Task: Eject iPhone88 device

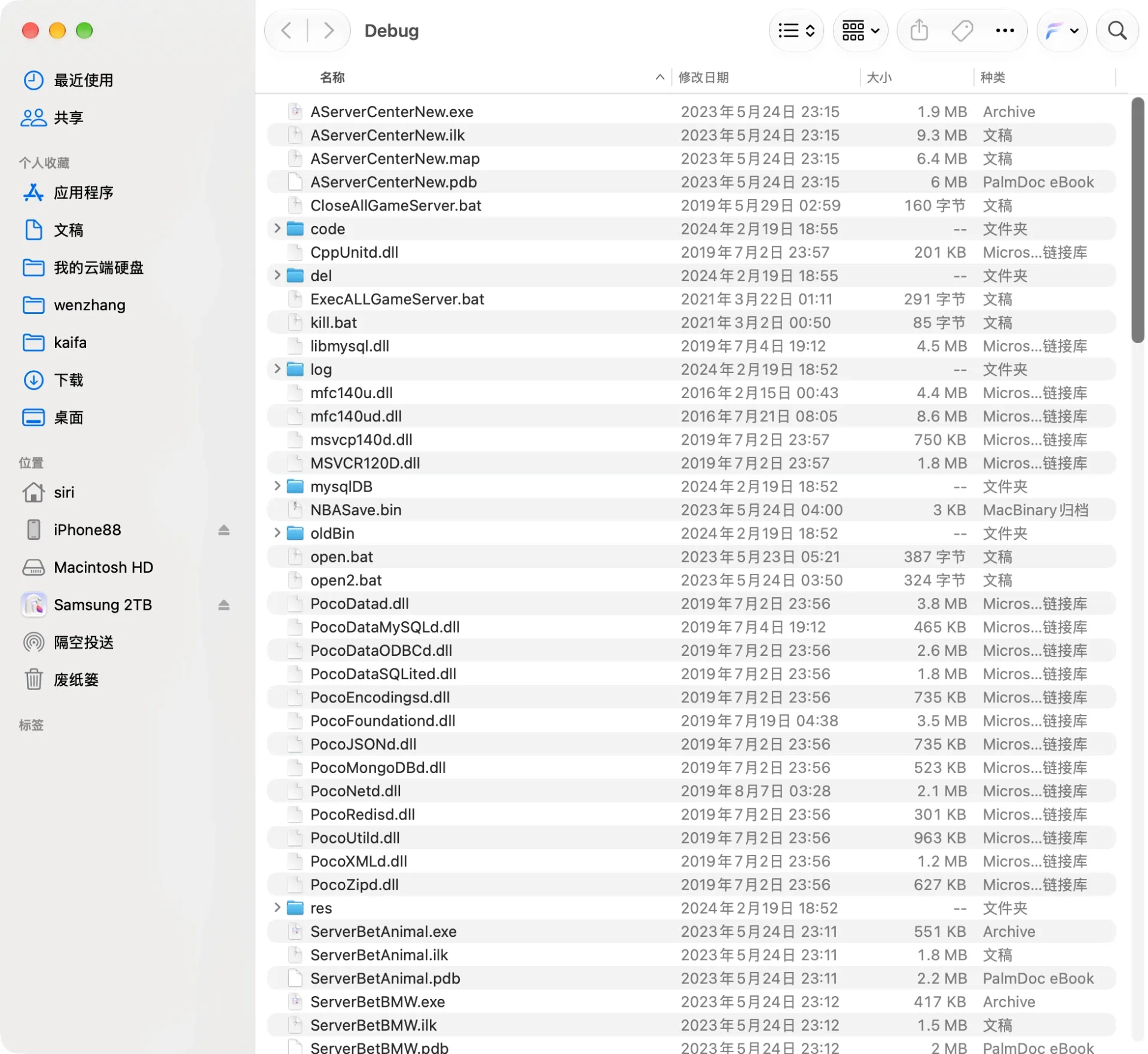Action: [x=224, y=530]
